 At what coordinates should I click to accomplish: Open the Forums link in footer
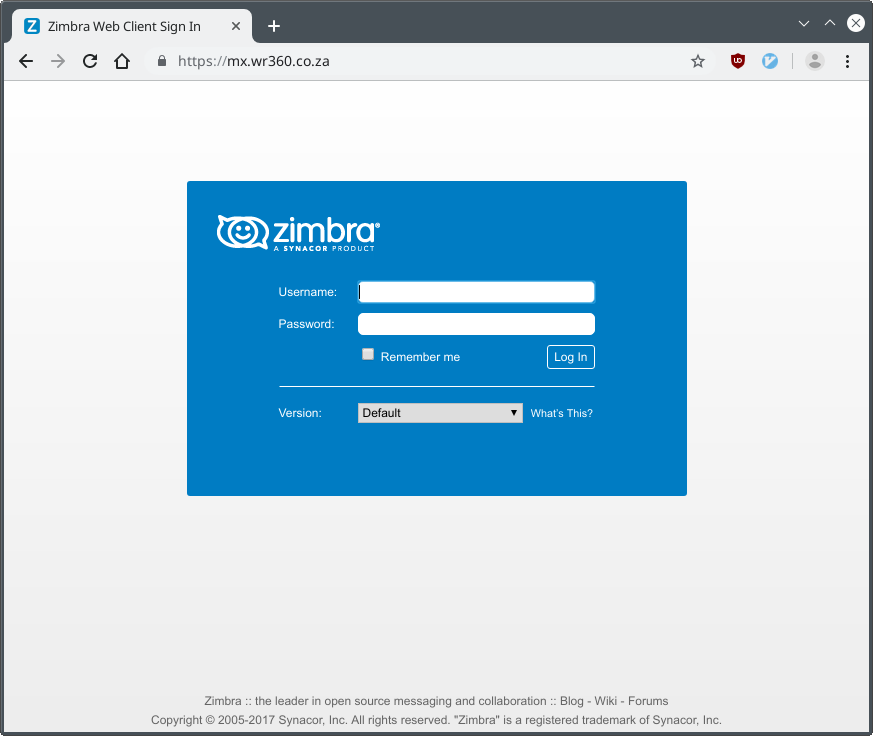click(x=648, y=701)
